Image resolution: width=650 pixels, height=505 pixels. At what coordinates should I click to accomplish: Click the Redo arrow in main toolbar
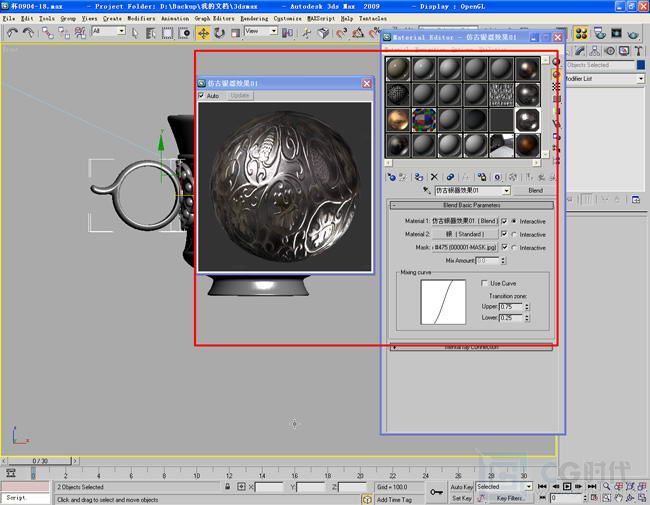coord(28,32)
